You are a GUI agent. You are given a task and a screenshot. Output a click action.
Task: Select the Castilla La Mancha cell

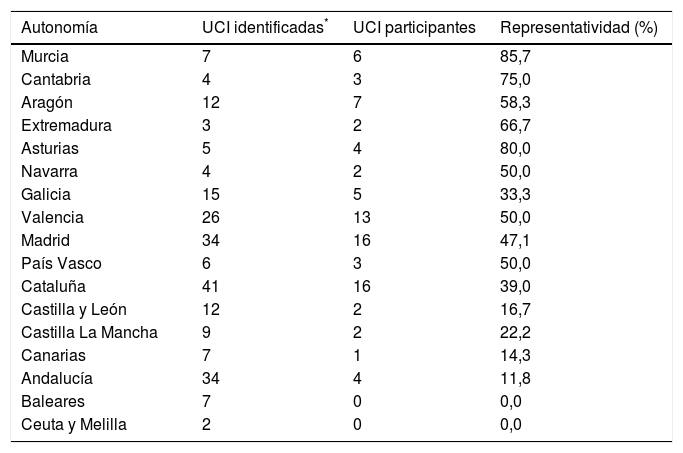pos(80,331)
